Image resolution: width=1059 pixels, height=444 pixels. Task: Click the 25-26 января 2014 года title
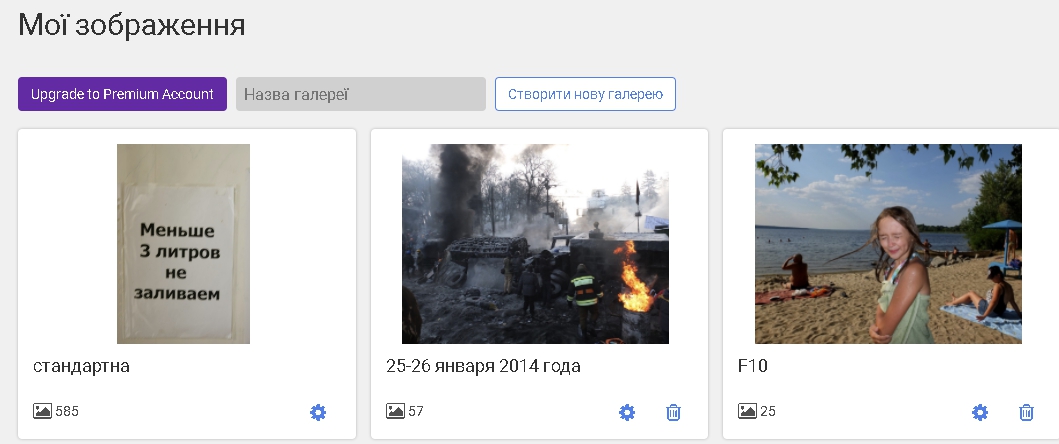click(x=483, y=366)
